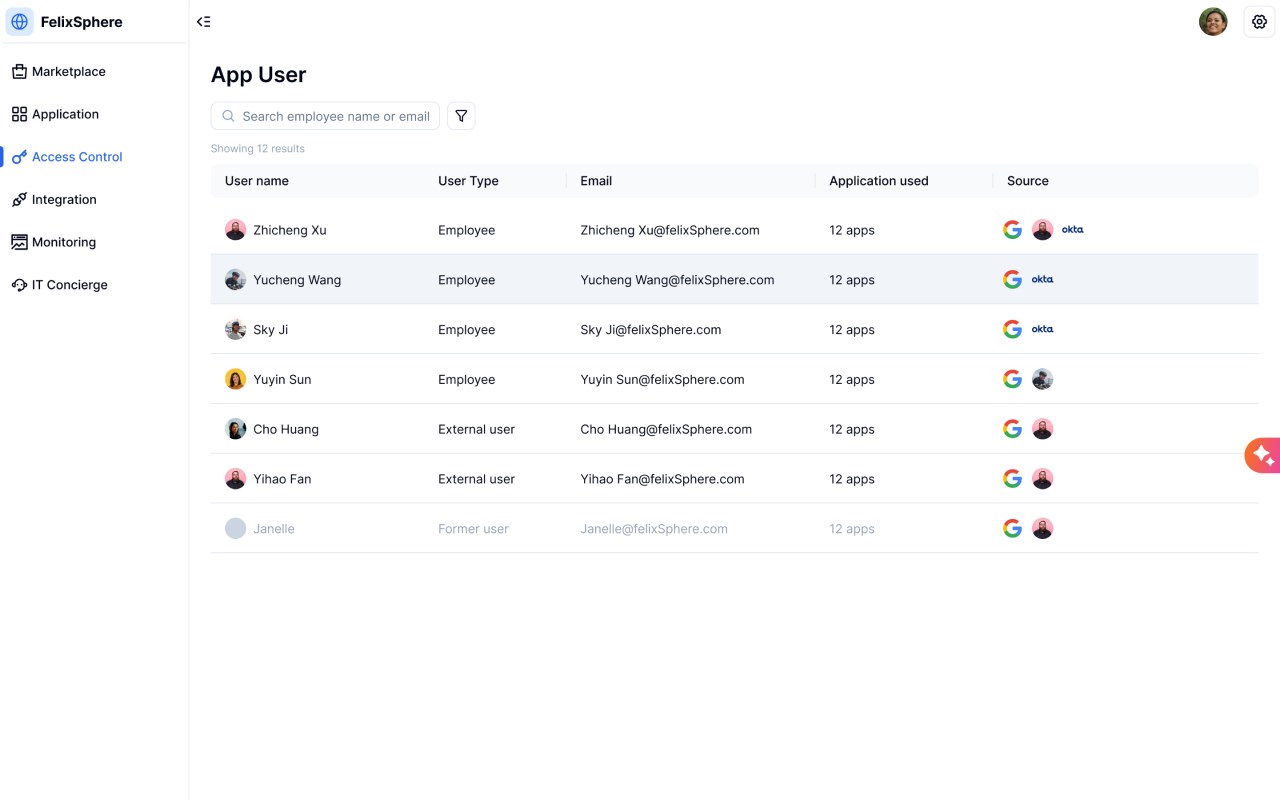Open the profile avatar in the top bar
This screenshot has height=800, width=1280.
click(x=1213, y=22)
